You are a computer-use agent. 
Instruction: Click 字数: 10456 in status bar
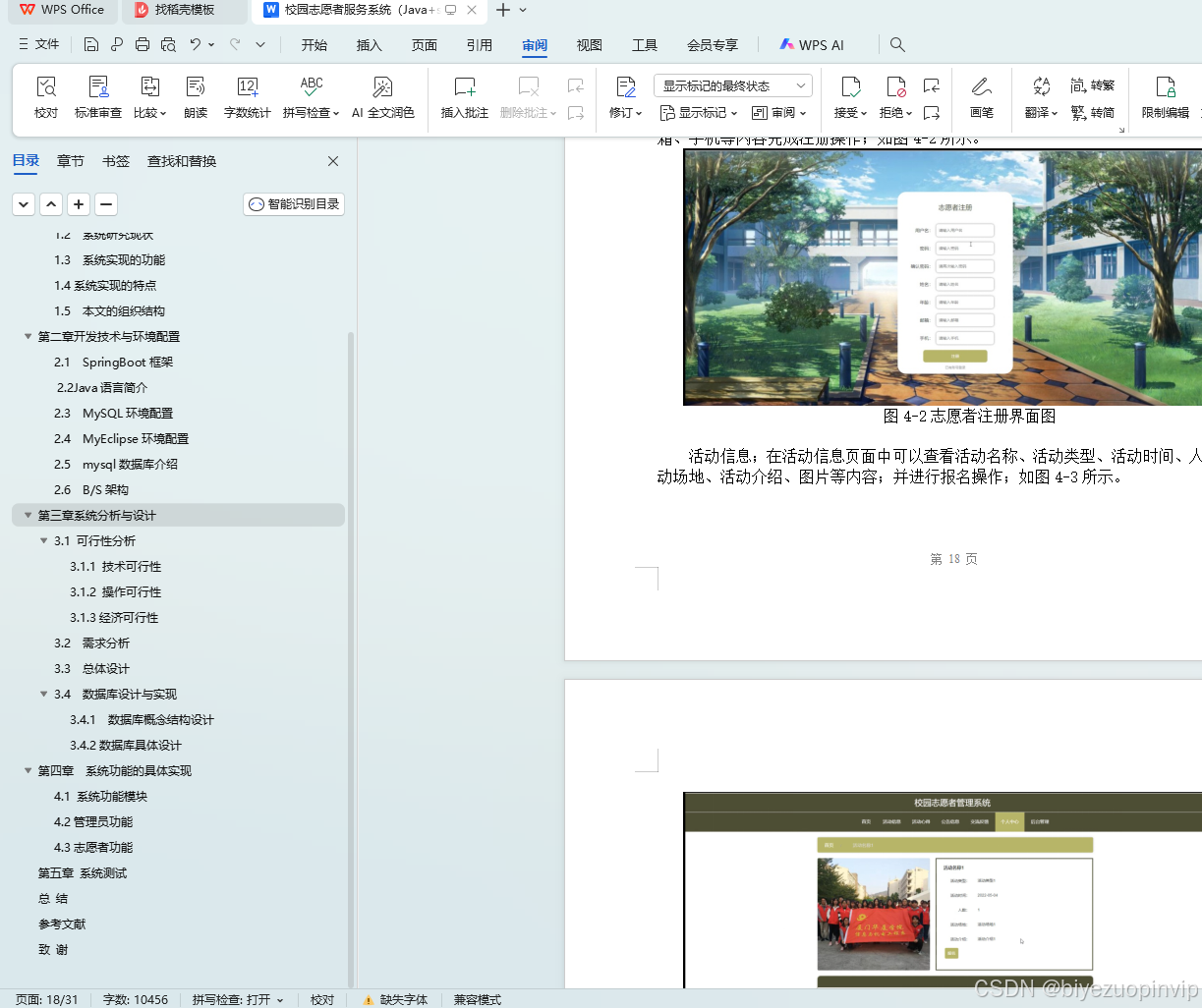[x=136, y=999]
